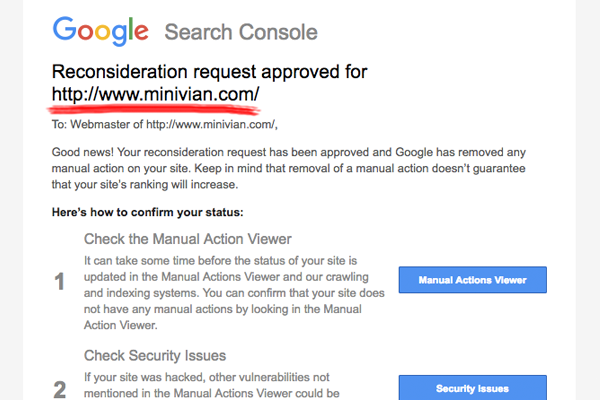Screen dimensions: 600x400
Task: Click the line 'mentioned in the Manual Actions Viewer could be'
Action: [x=212, y=393]
